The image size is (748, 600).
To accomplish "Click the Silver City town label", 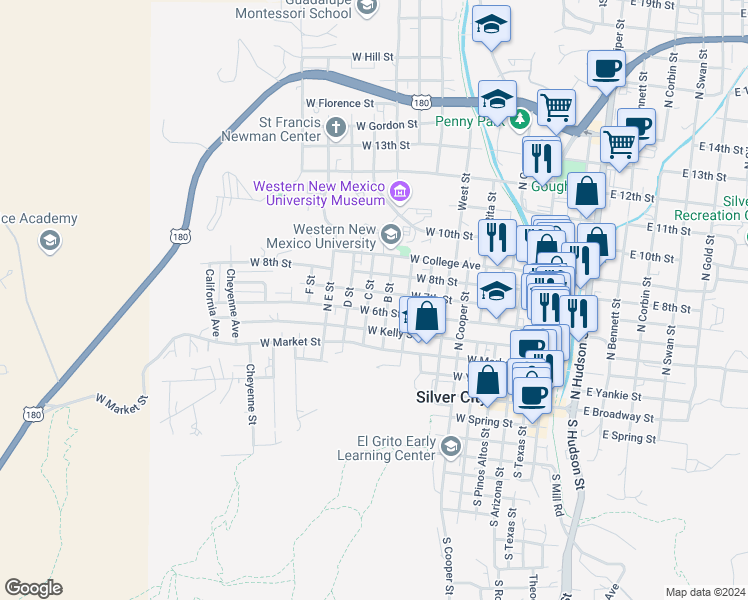I will [450, 397].
